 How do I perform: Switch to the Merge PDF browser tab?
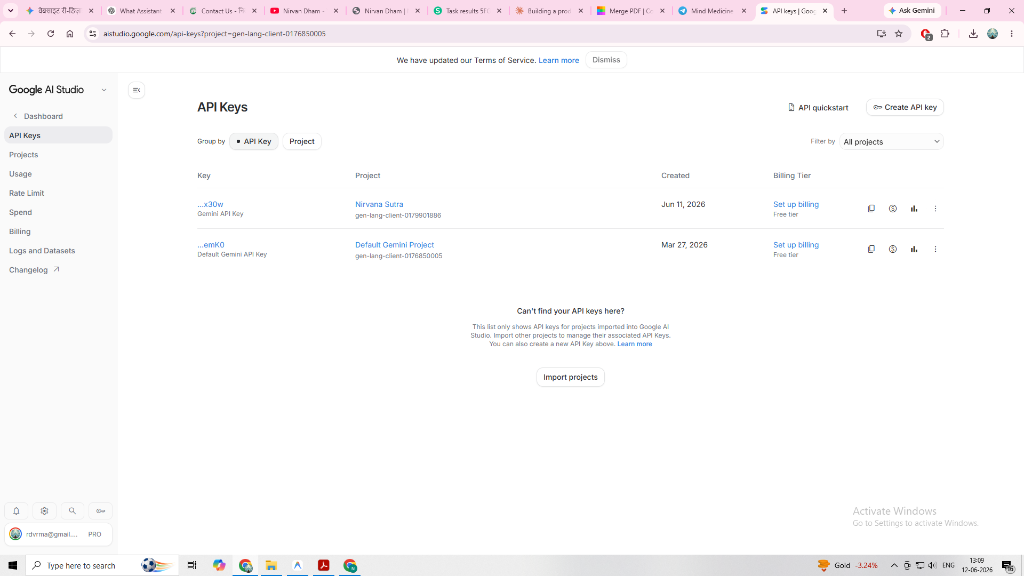point(630,10)
